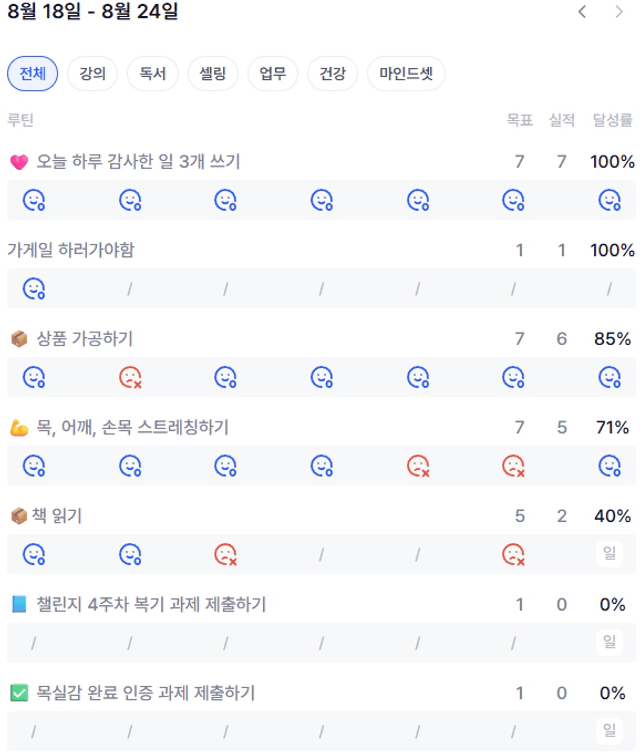The image size is (640, 755).
Task: Open the 책 읽기 routine title
Action: click(57, 516)
